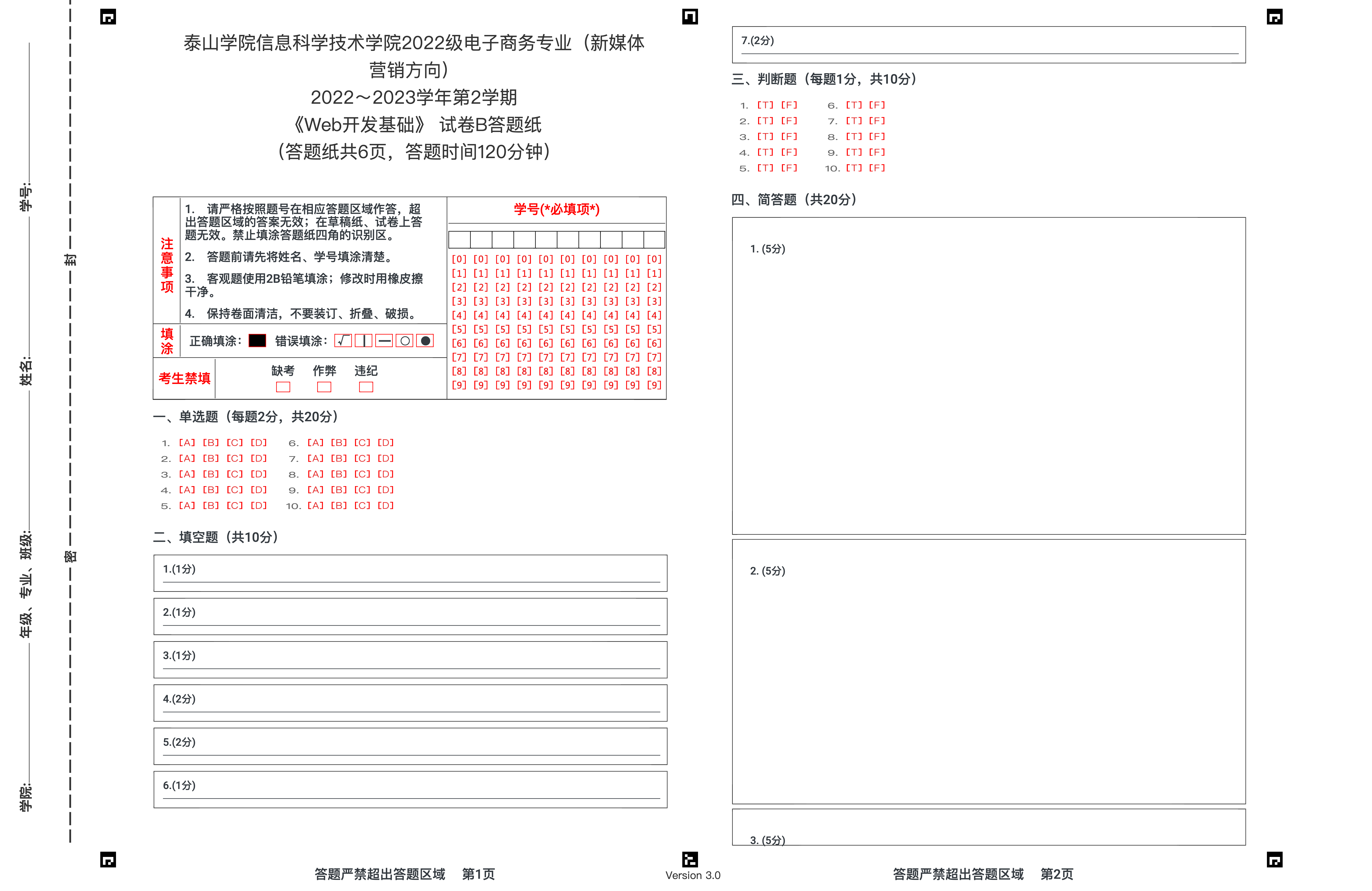This screenshot has width=1372, height=891.
Task: Click the filled-dot wrong-fill example box
Action: coord(425,341)
